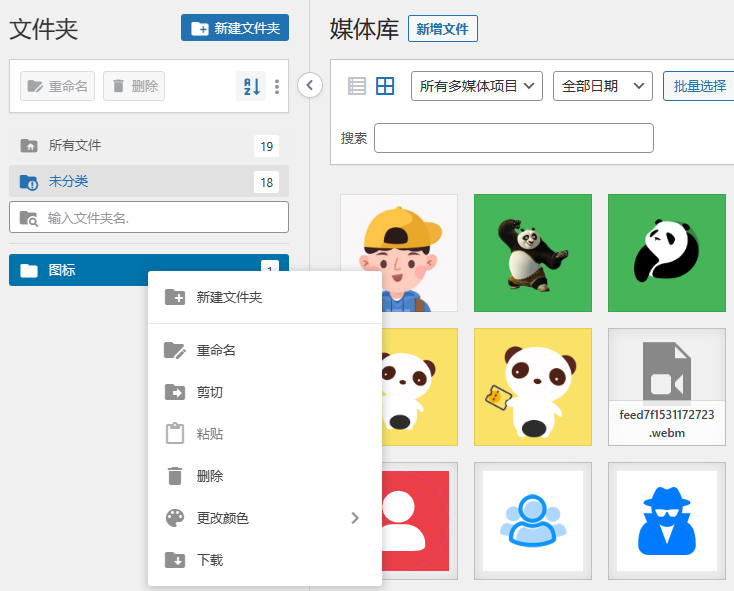This screenshot has width=734, height=591.
Task: Click the 新建文件夹 blue button
Action: click(235, 28)
